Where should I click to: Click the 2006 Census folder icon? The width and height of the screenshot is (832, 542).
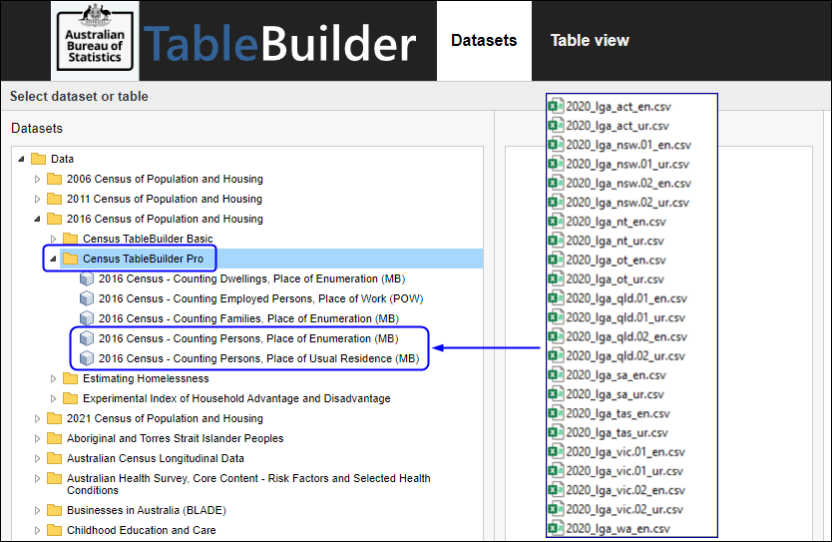point(54,179)
